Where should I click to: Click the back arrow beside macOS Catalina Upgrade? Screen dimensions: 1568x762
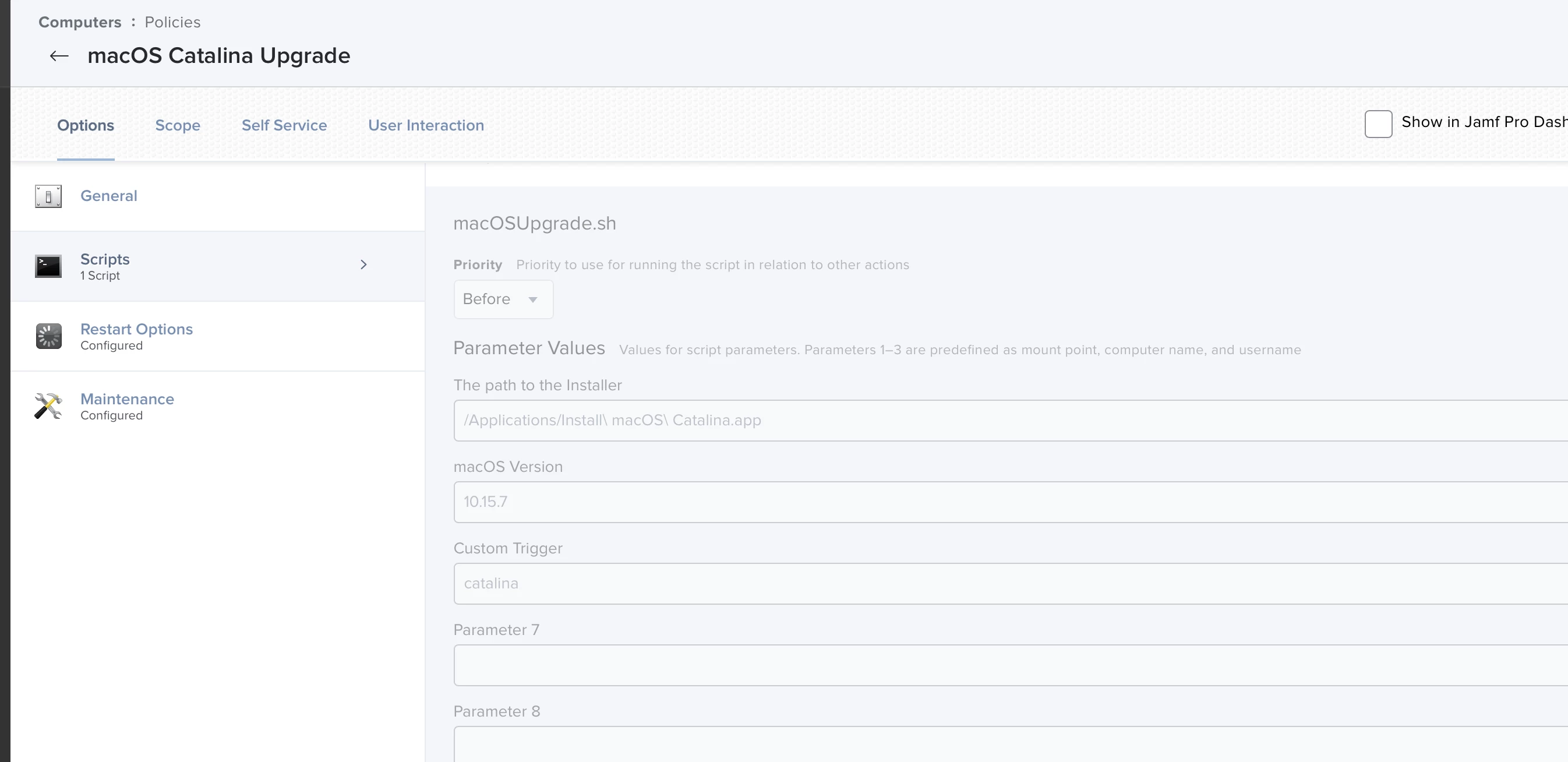[x=59, y=56]
